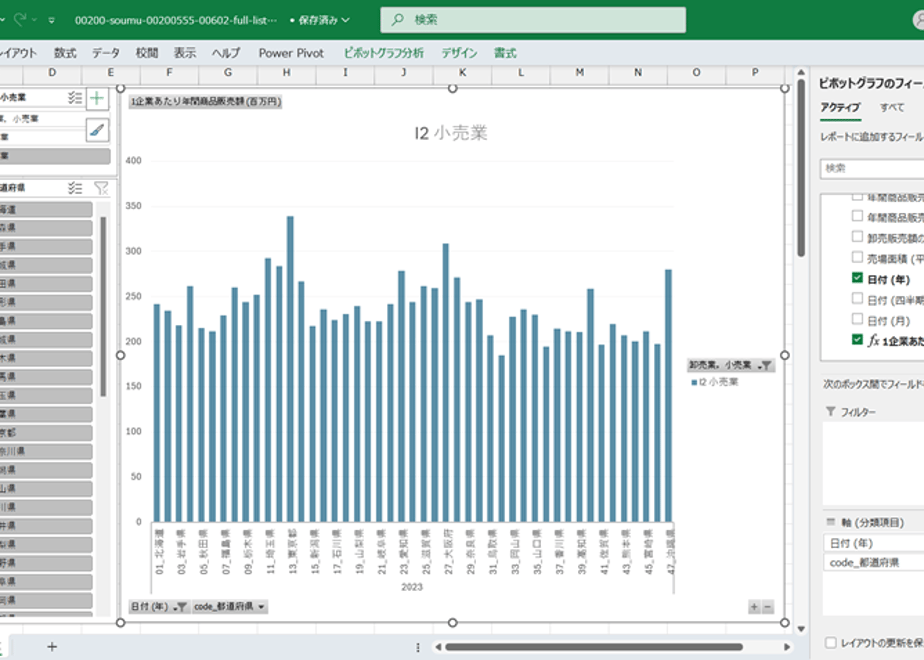Select column header H
This screenshot has width=924, height=660.
[x=286, y=72]
